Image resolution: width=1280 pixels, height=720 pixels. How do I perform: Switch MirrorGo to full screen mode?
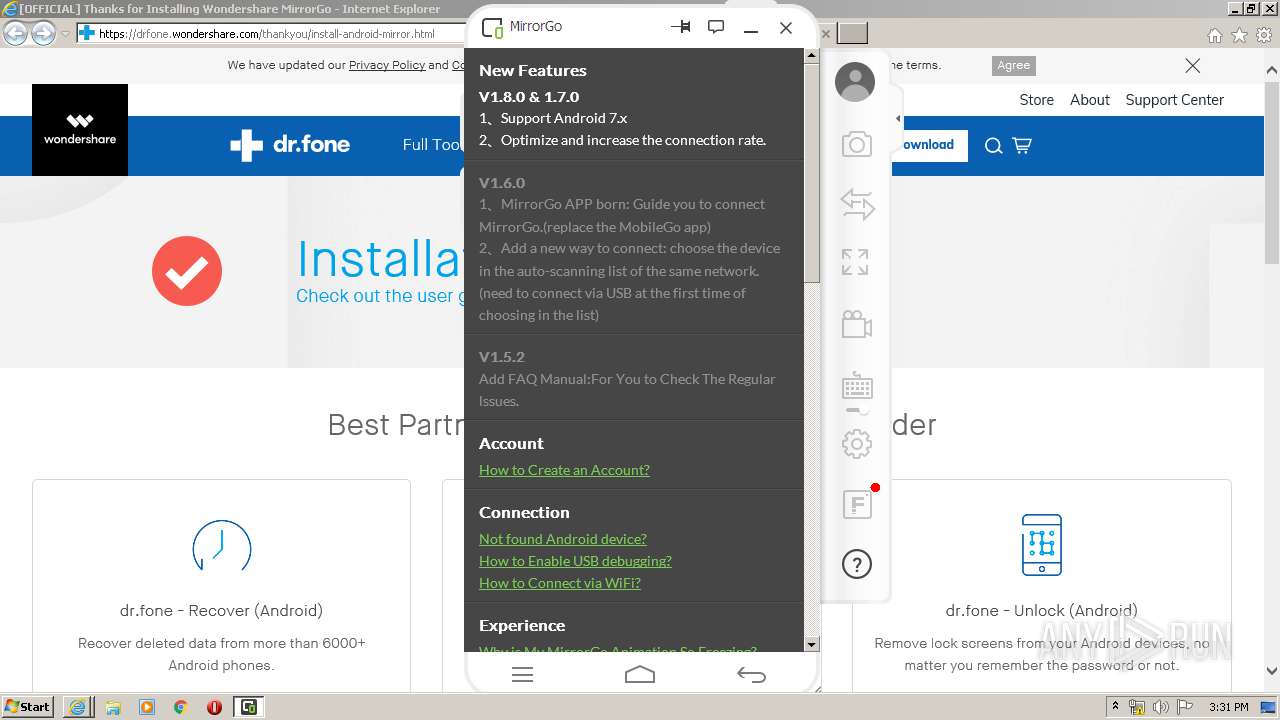tap(855, 262)
